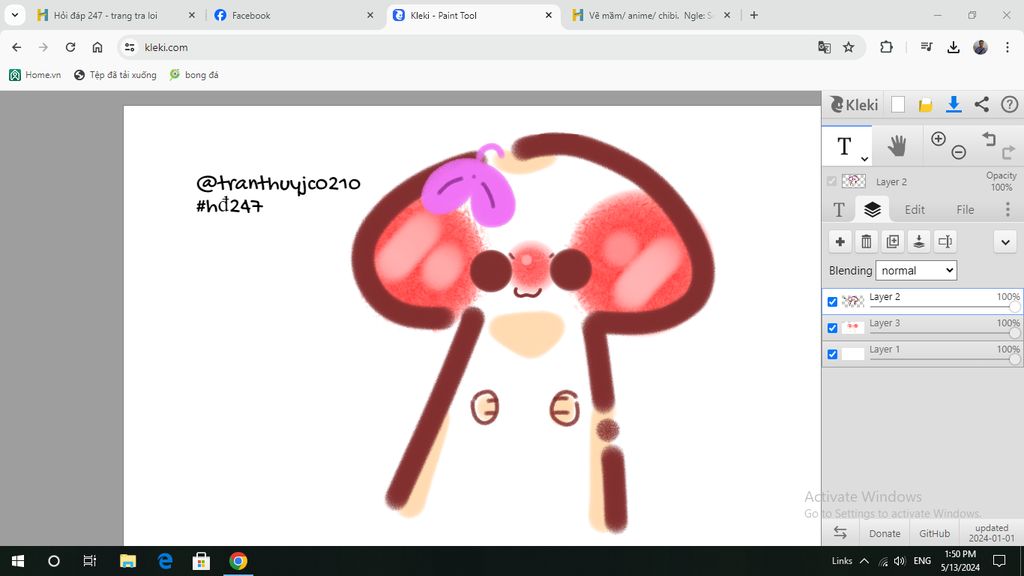Click the Layer 2 name label

[x=884, y=296]
